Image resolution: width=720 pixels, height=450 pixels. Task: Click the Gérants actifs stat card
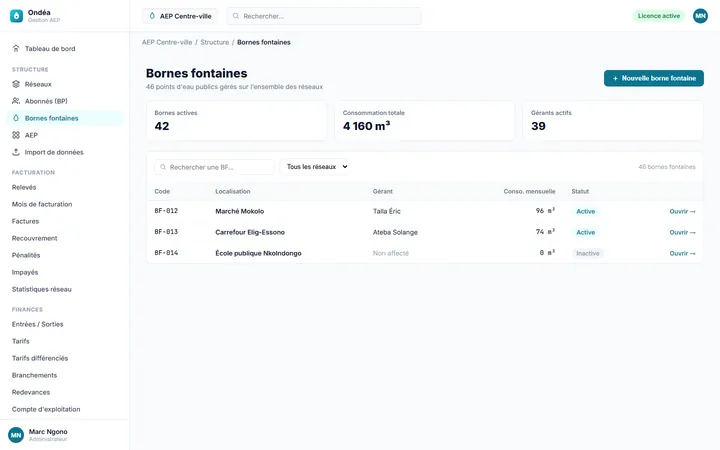point(613,121)
